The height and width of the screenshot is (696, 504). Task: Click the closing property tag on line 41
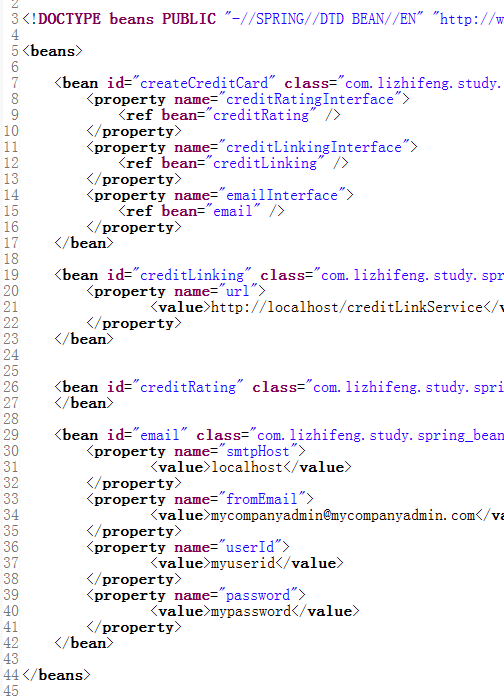click(134, 626)
